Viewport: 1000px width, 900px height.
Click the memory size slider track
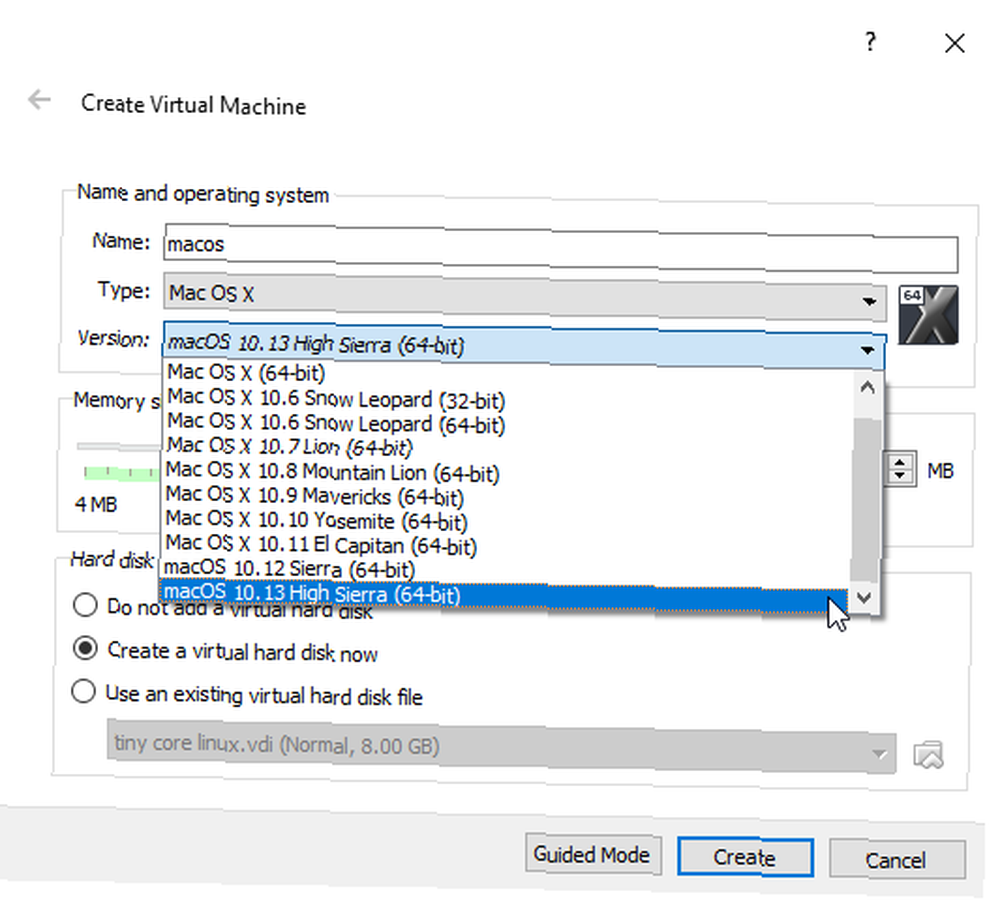pos(118,446)
